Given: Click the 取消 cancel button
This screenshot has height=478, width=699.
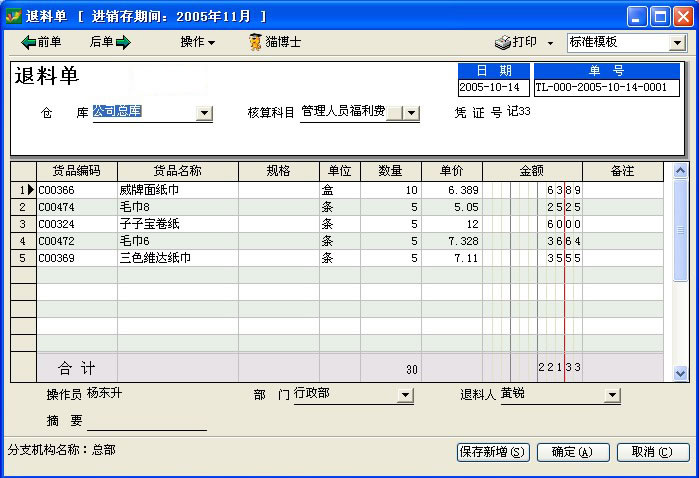Looking at the screenshot, I should [x=652, y=452].
